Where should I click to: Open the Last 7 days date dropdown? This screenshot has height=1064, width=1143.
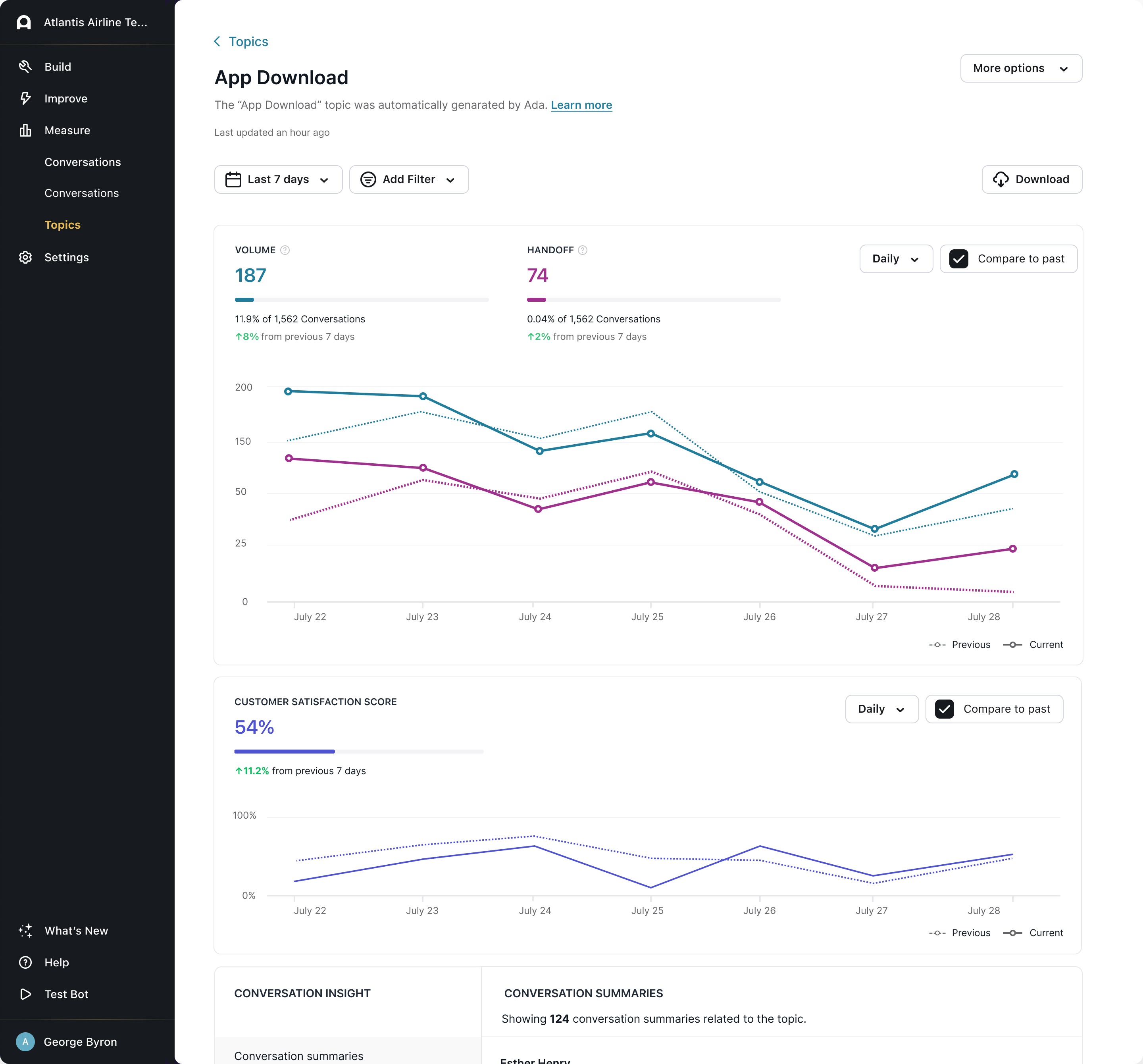pos(278,179)
